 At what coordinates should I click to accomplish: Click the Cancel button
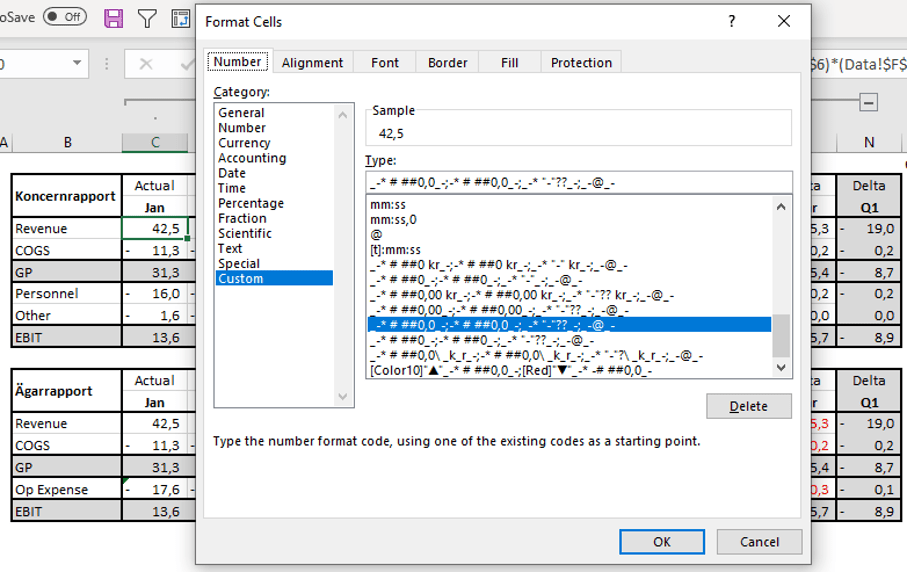point(759,542)
